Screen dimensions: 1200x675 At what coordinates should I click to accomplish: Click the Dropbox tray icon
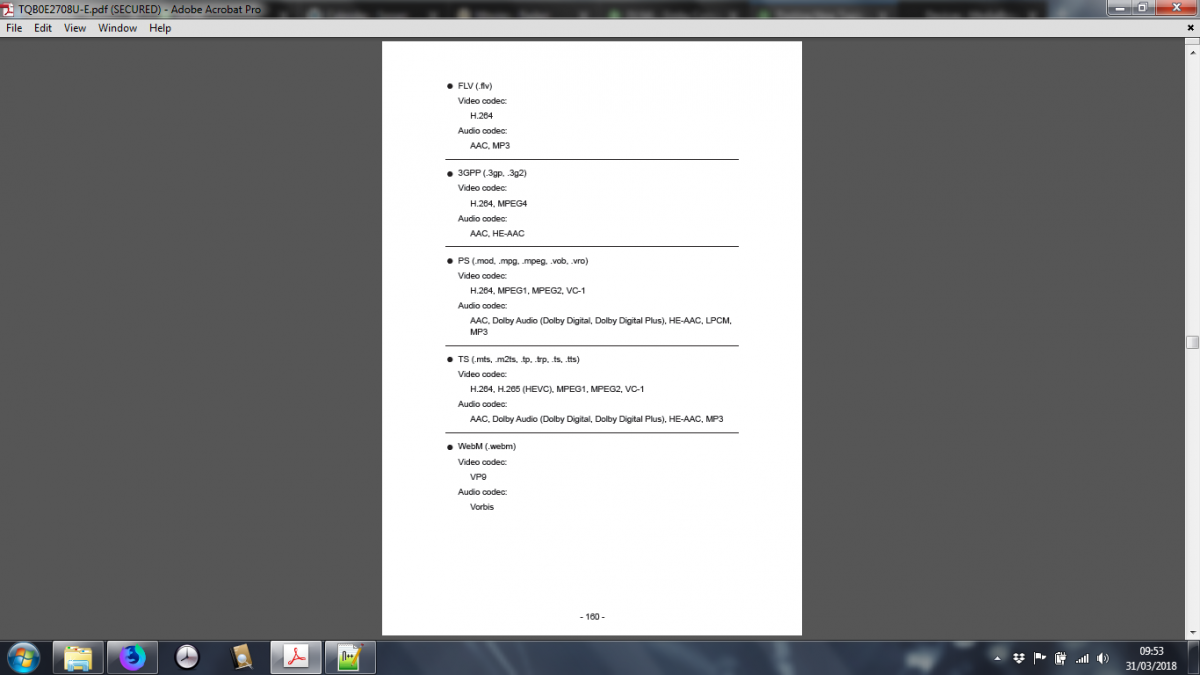point(1019,658)
